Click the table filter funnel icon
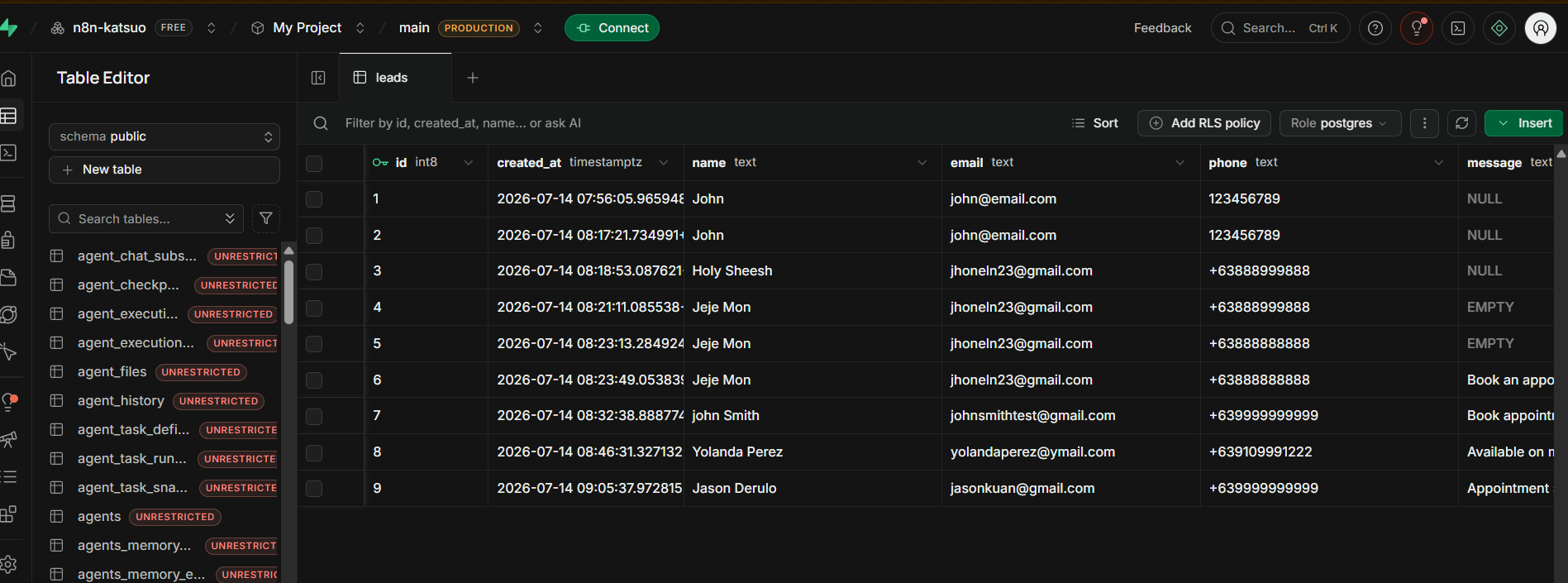Viewport: 1568px width, 583px height. (x=266, y=218)
